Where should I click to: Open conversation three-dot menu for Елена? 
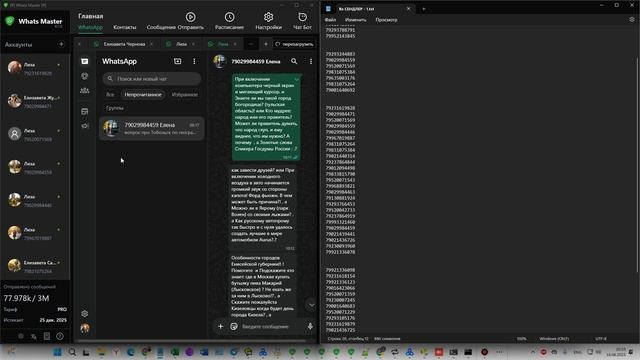[x=311, y=61]
